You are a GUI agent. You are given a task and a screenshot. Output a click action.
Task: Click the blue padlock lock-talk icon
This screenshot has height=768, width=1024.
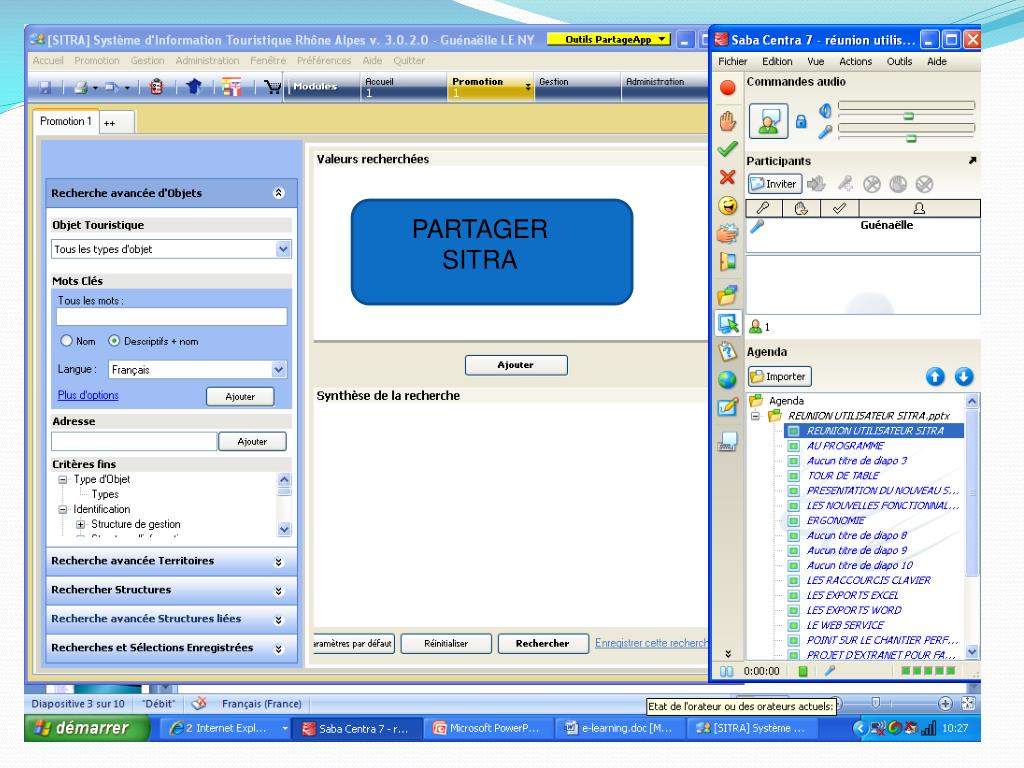801,121
